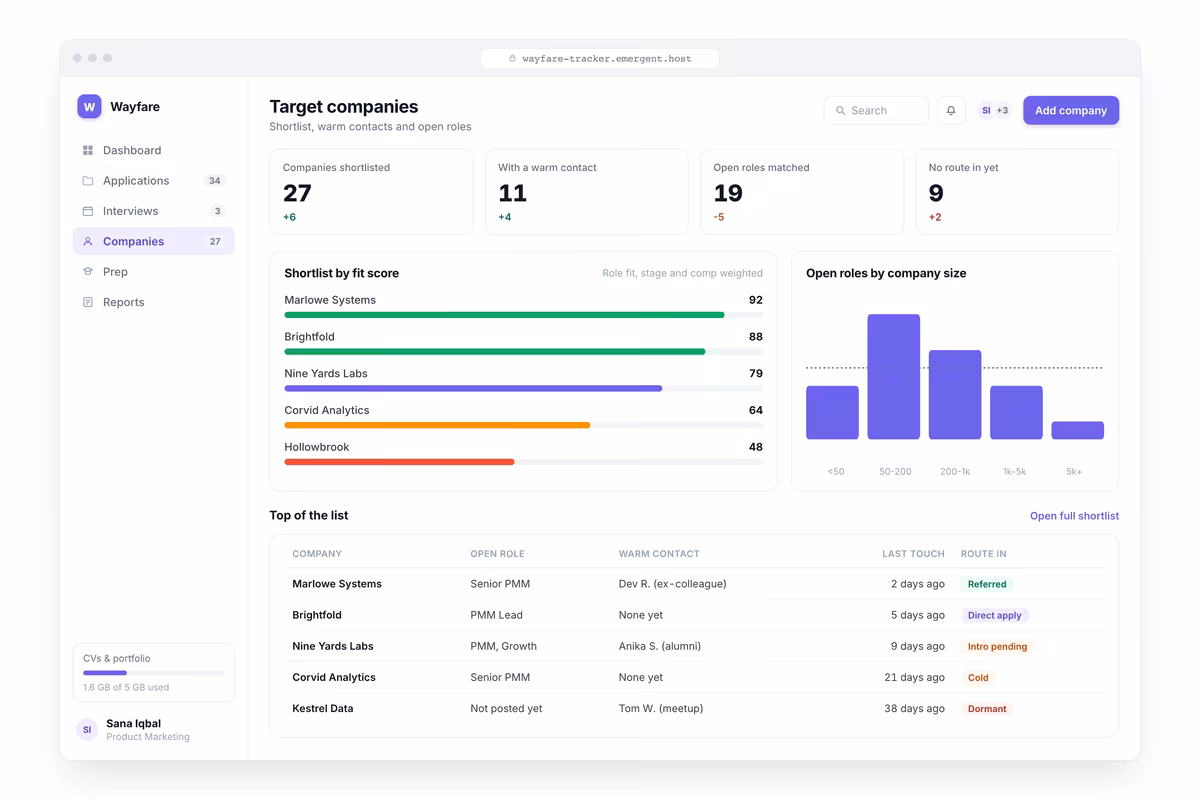This screenshot has height=800, width=1200.
Task: Click the Companies person icon
Action: (88, 241)
